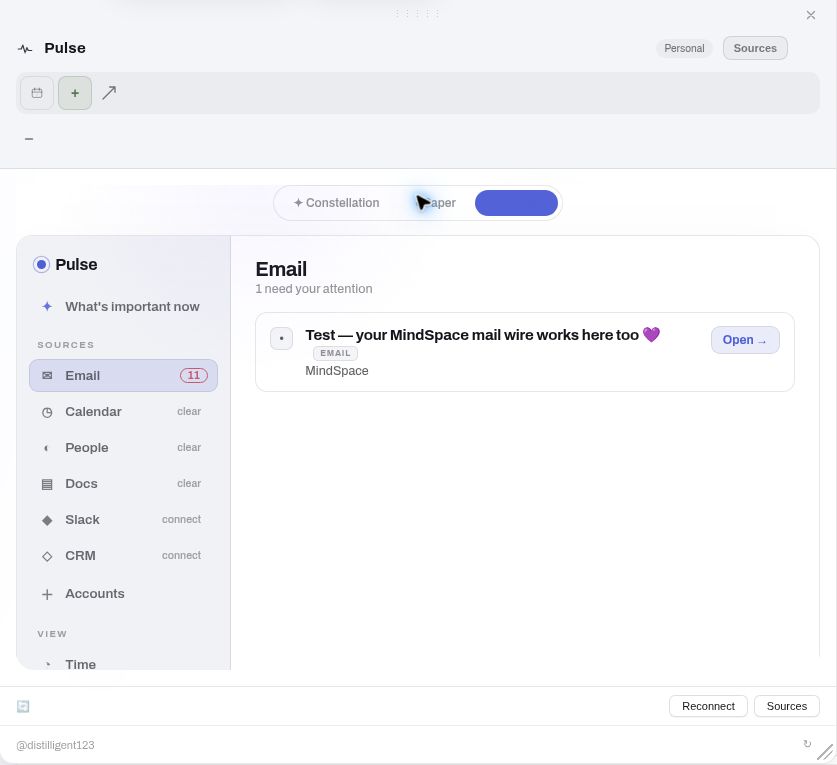Click the document icon next to Docs

[x=47, y=484]
